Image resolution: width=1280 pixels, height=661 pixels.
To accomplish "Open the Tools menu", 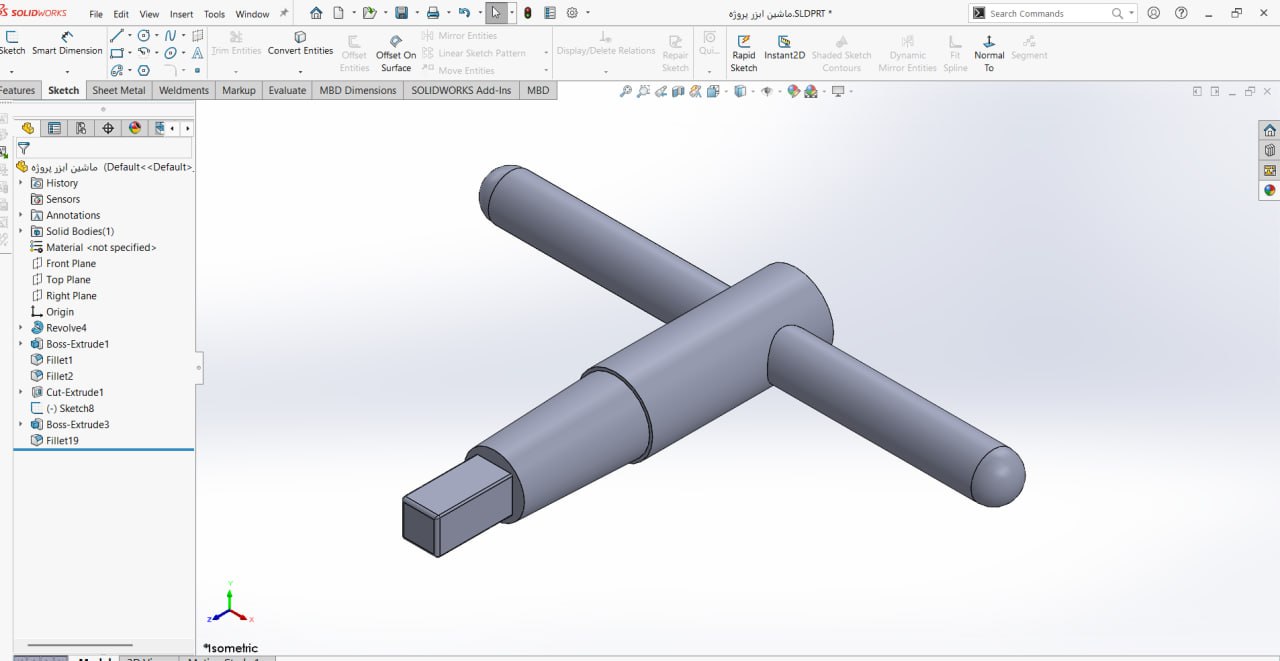I will click(x=214, y=14).
